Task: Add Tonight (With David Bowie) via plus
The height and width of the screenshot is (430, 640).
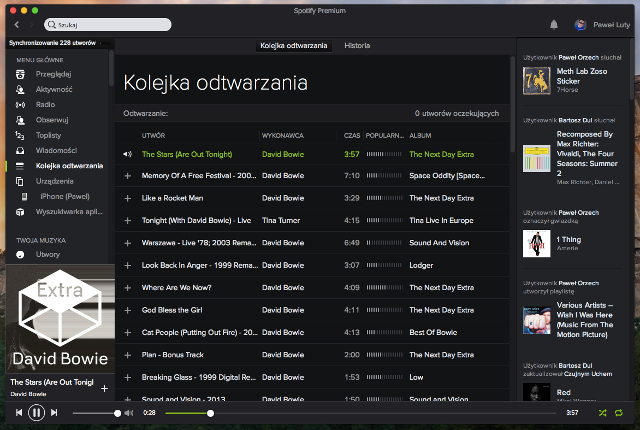Action: pos(128,221)
